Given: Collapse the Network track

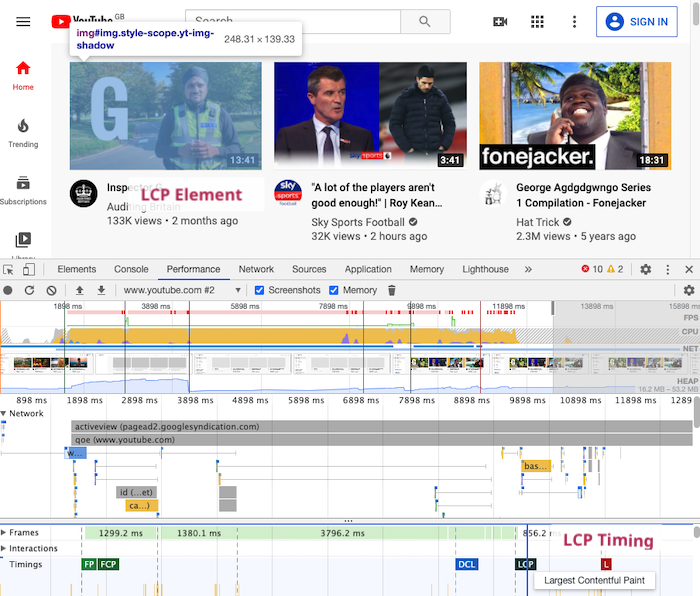Looking at the screenshot, I should pos(4,413).
